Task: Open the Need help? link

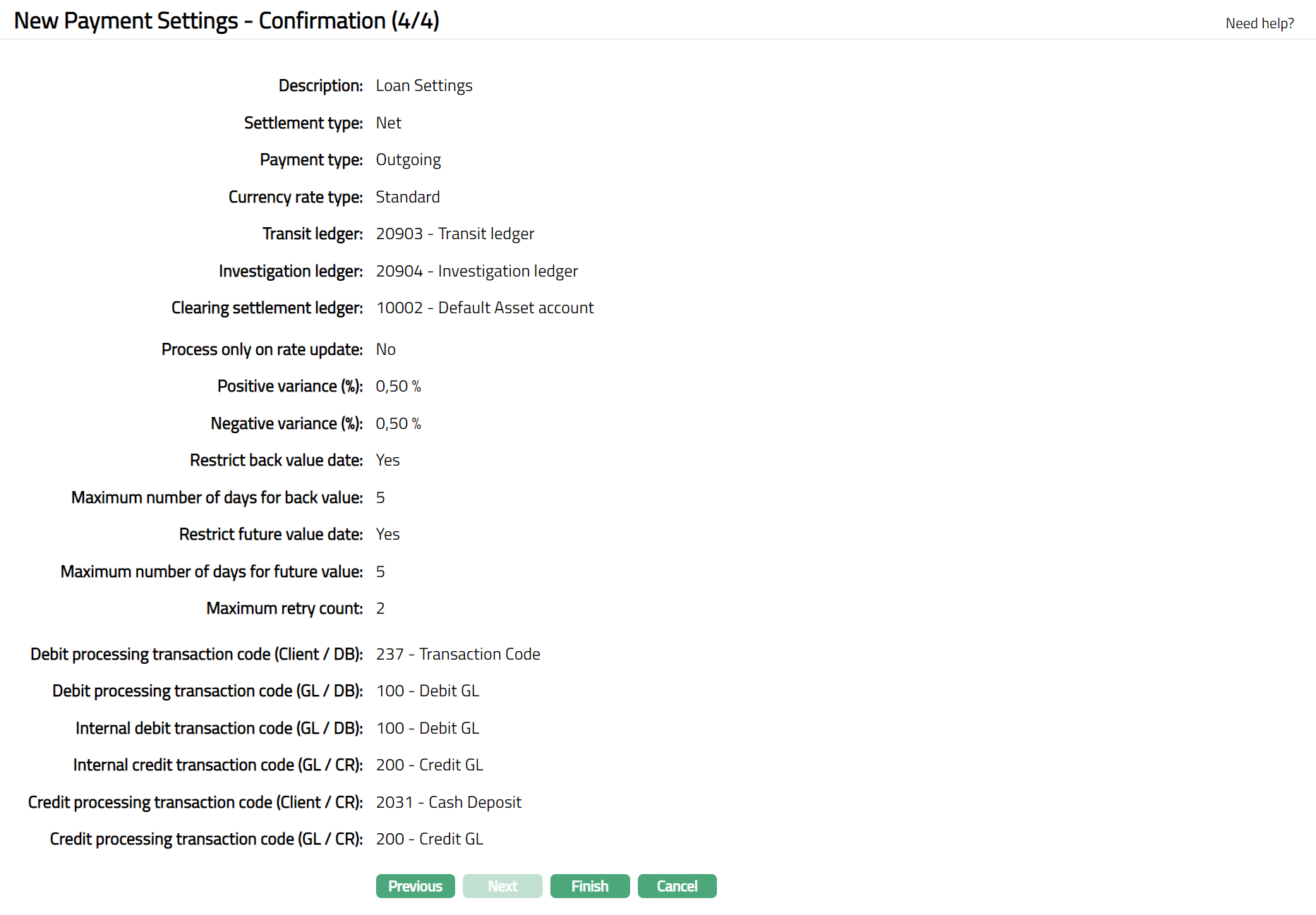Action: tap(1260, 23)
